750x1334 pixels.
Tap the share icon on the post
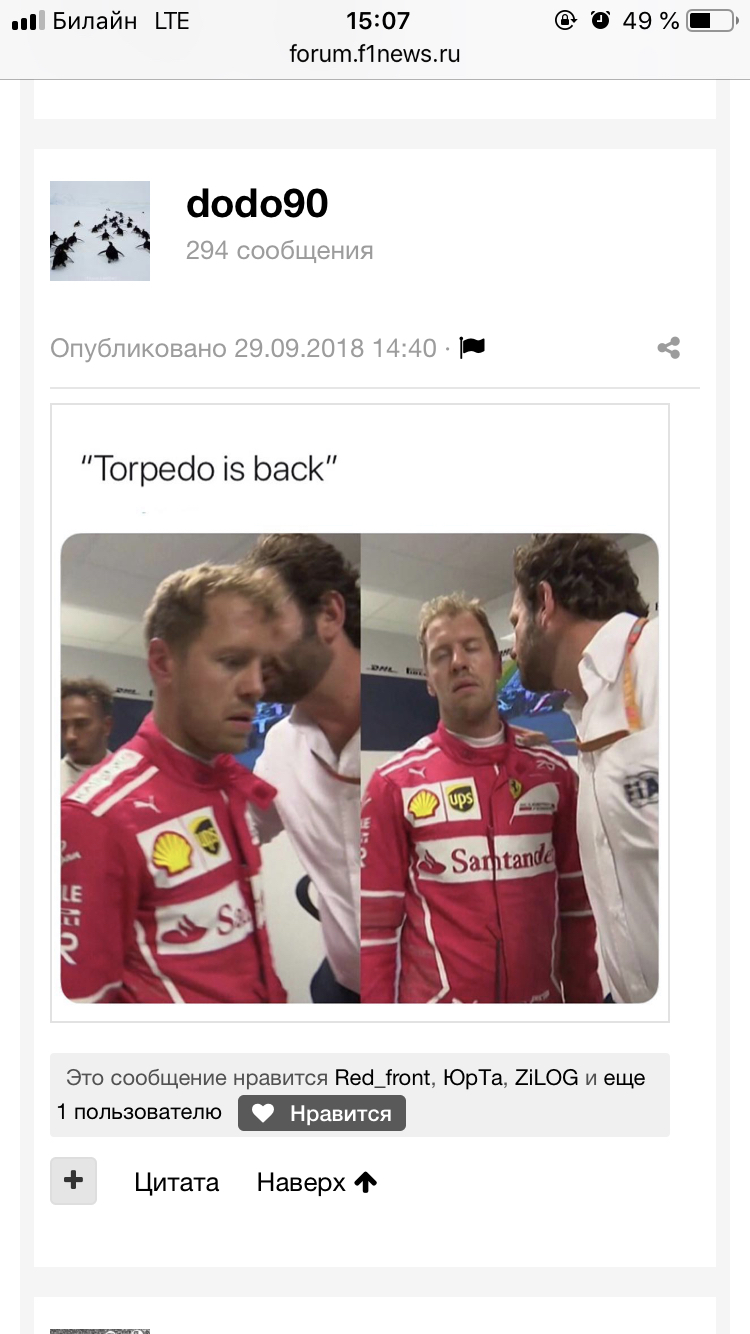(669, 348)
